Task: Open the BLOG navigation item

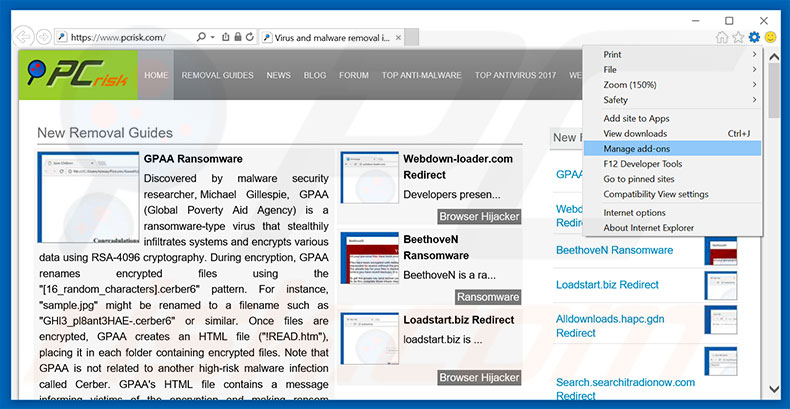Action: point(315,75)
